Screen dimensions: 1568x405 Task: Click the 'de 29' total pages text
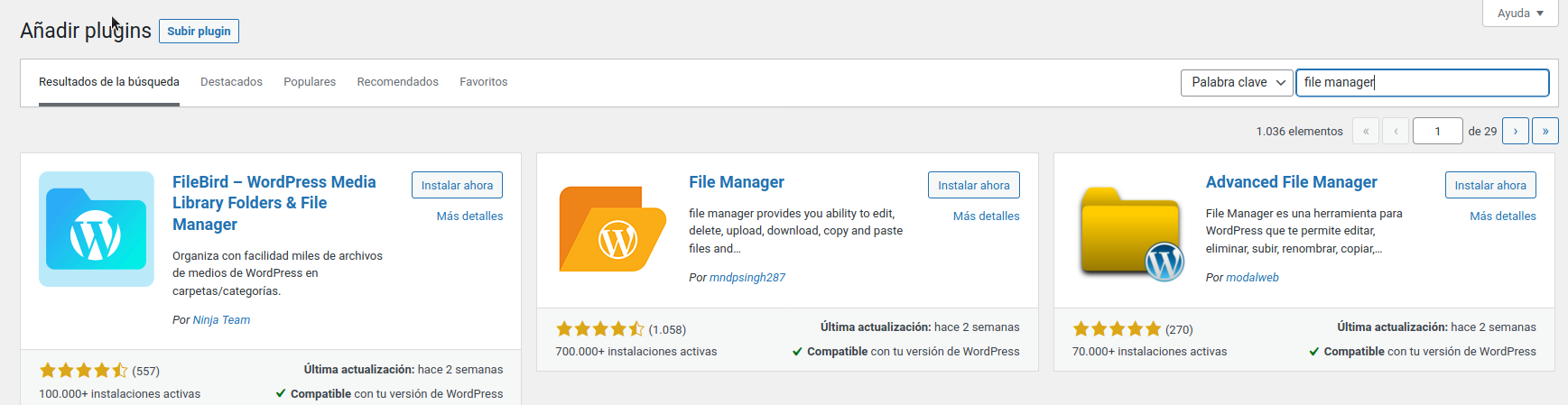(1482, 132)
